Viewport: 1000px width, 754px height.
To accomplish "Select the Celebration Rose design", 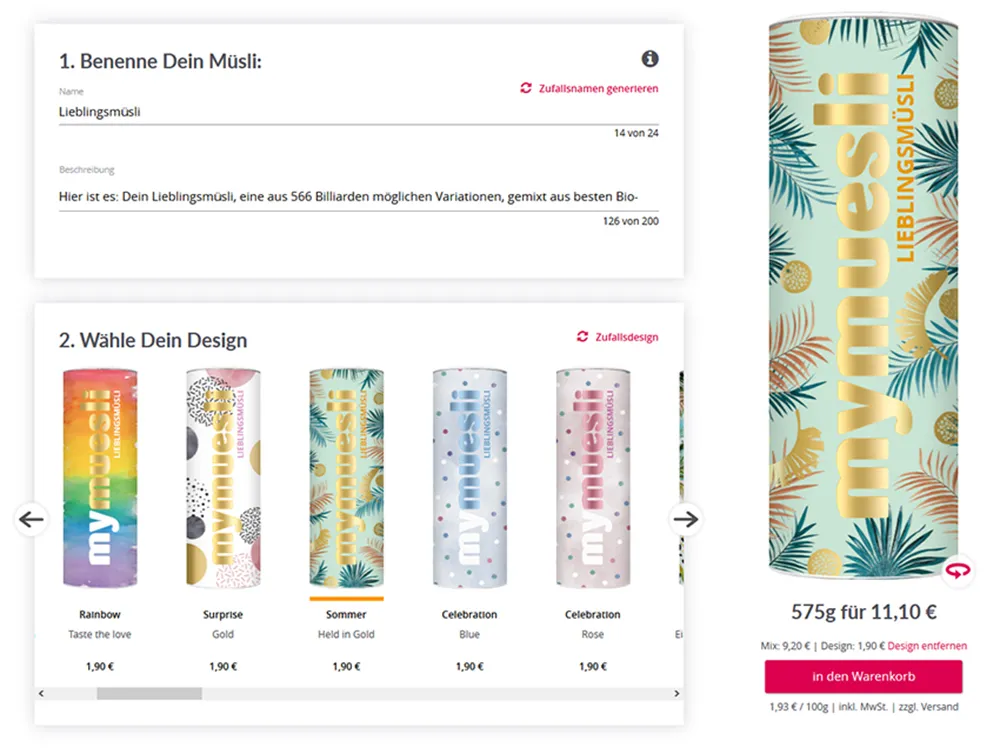I will (592, 480).
